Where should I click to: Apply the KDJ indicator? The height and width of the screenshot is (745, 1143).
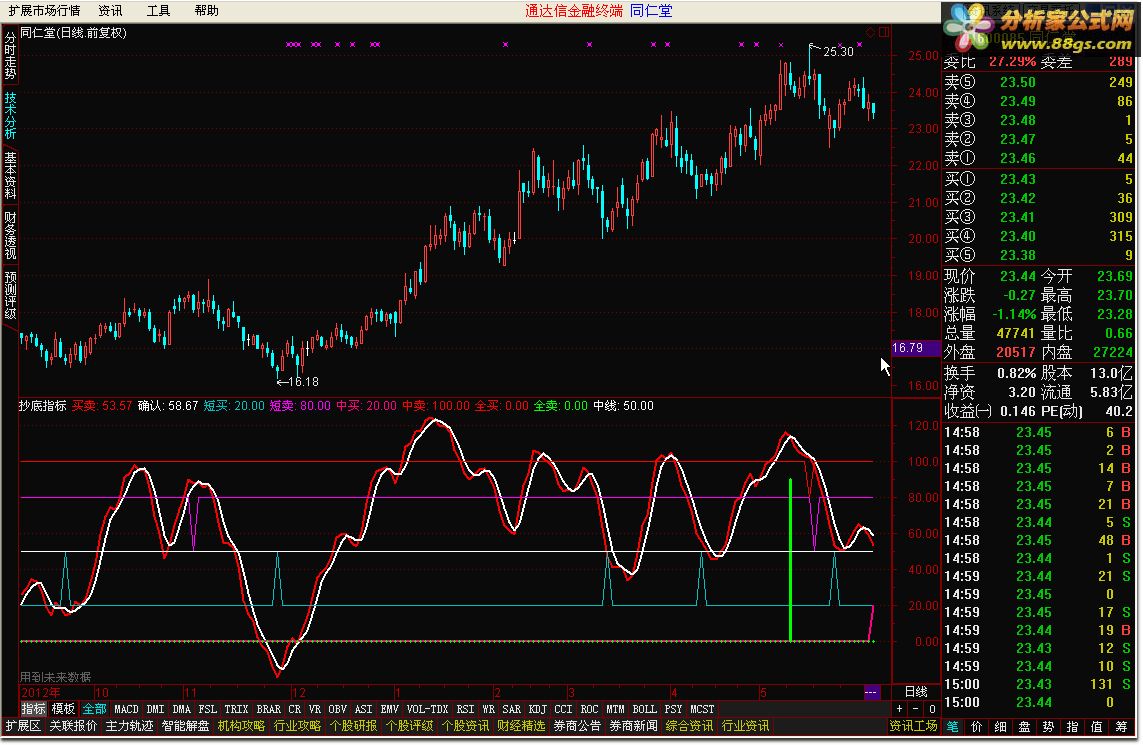[537, 709]
